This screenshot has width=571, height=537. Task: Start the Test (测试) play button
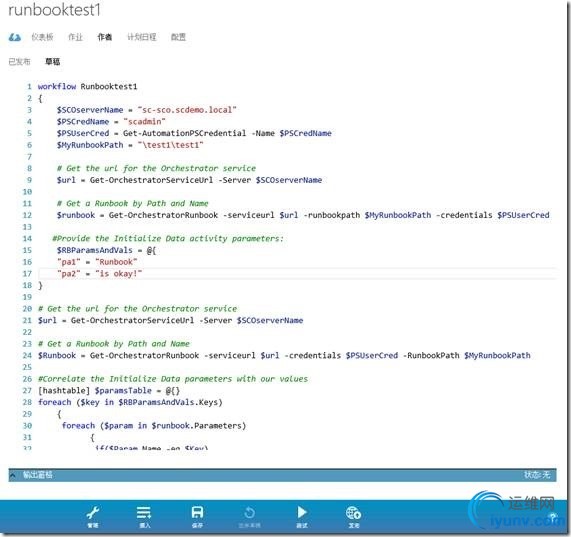pyautogui.click(x=302, y=516)
